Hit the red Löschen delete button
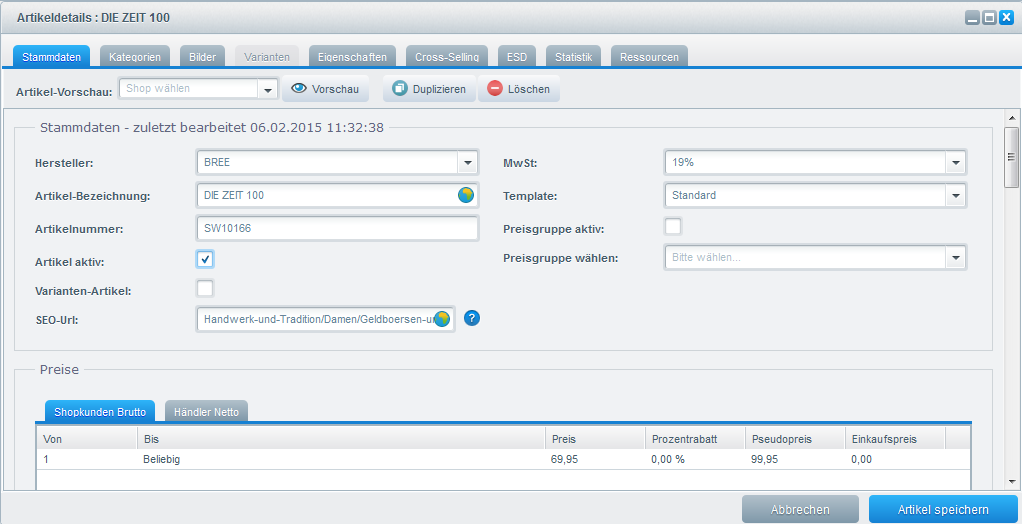The image size is (1022, 524). [518, 89]
